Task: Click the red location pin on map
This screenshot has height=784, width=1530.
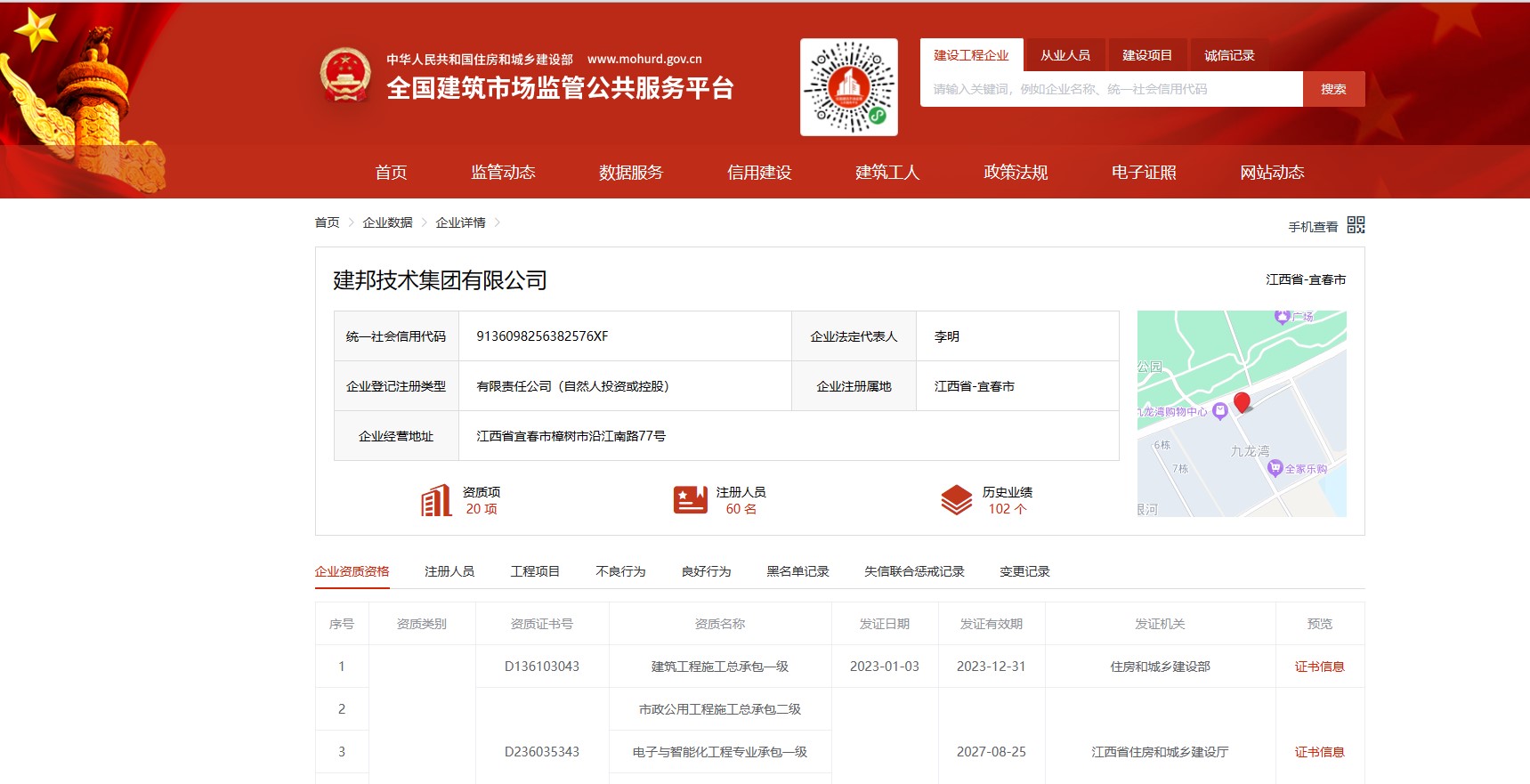Action: click(x=1243, y=402)
